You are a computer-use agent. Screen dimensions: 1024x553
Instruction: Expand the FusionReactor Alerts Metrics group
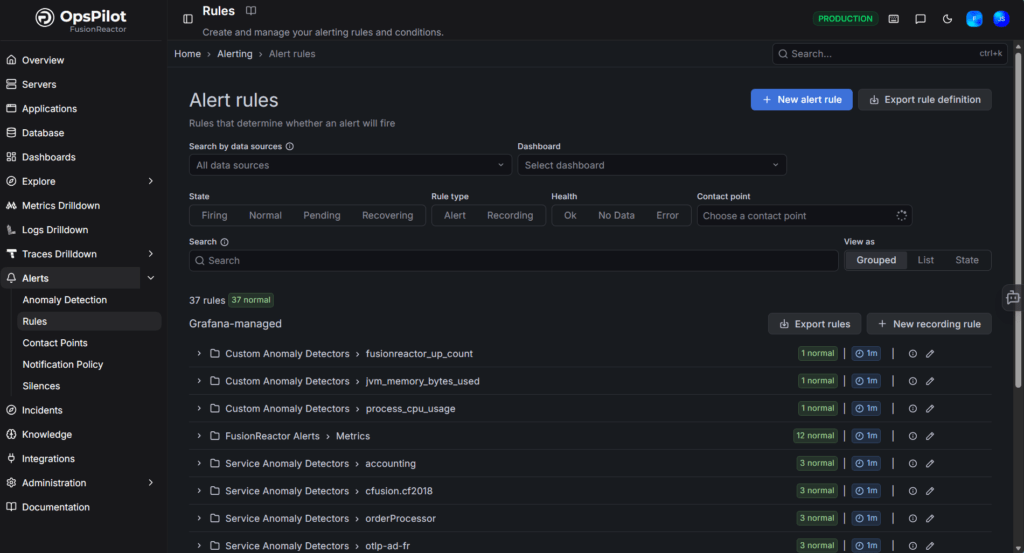coord(199,436)
